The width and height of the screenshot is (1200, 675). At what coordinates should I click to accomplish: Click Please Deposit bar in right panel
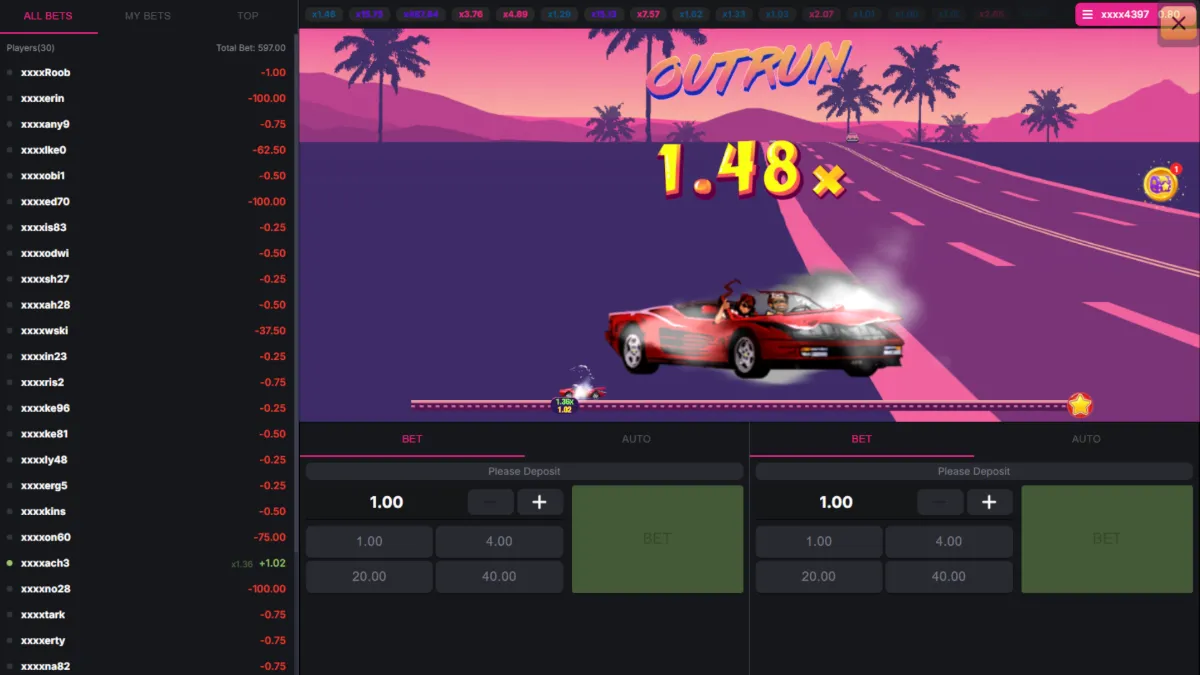click(x=974, y=471)
